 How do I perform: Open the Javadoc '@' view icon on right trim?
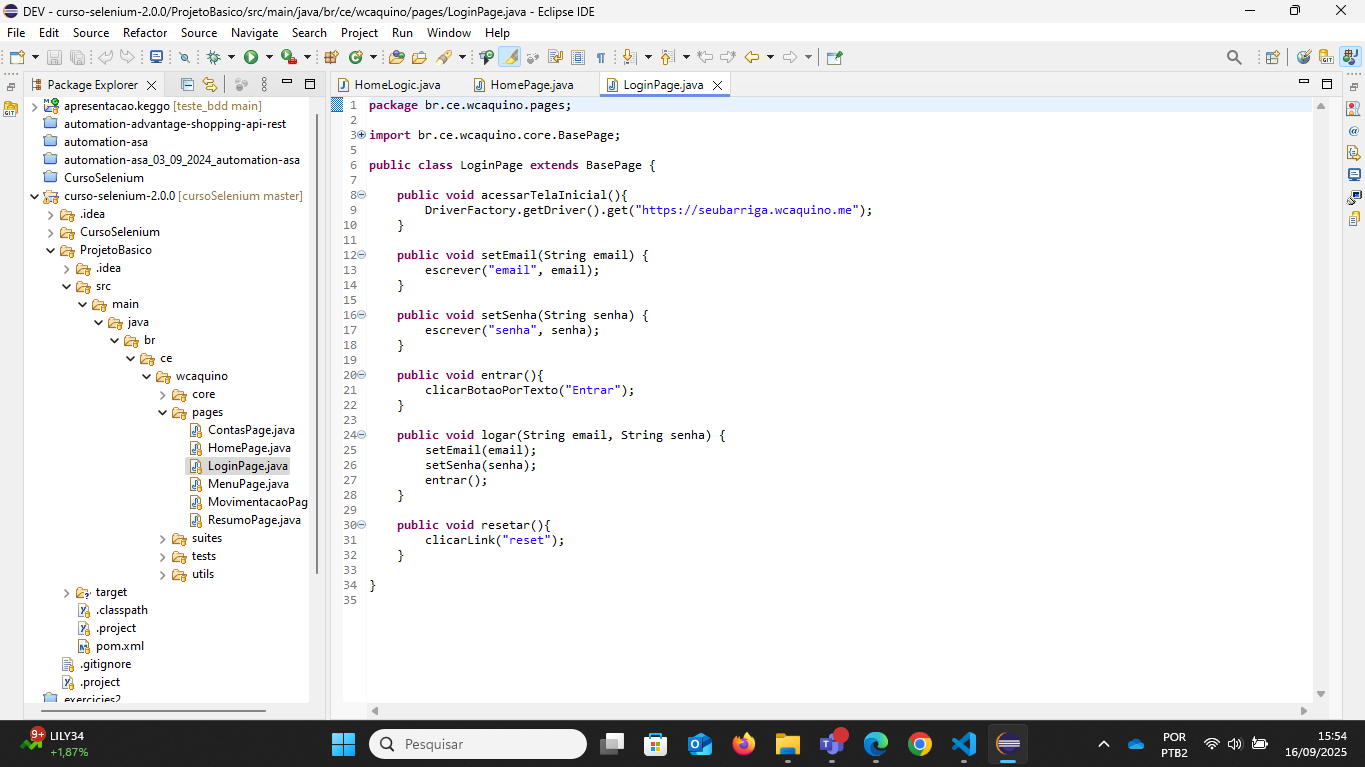(1354, 130)
